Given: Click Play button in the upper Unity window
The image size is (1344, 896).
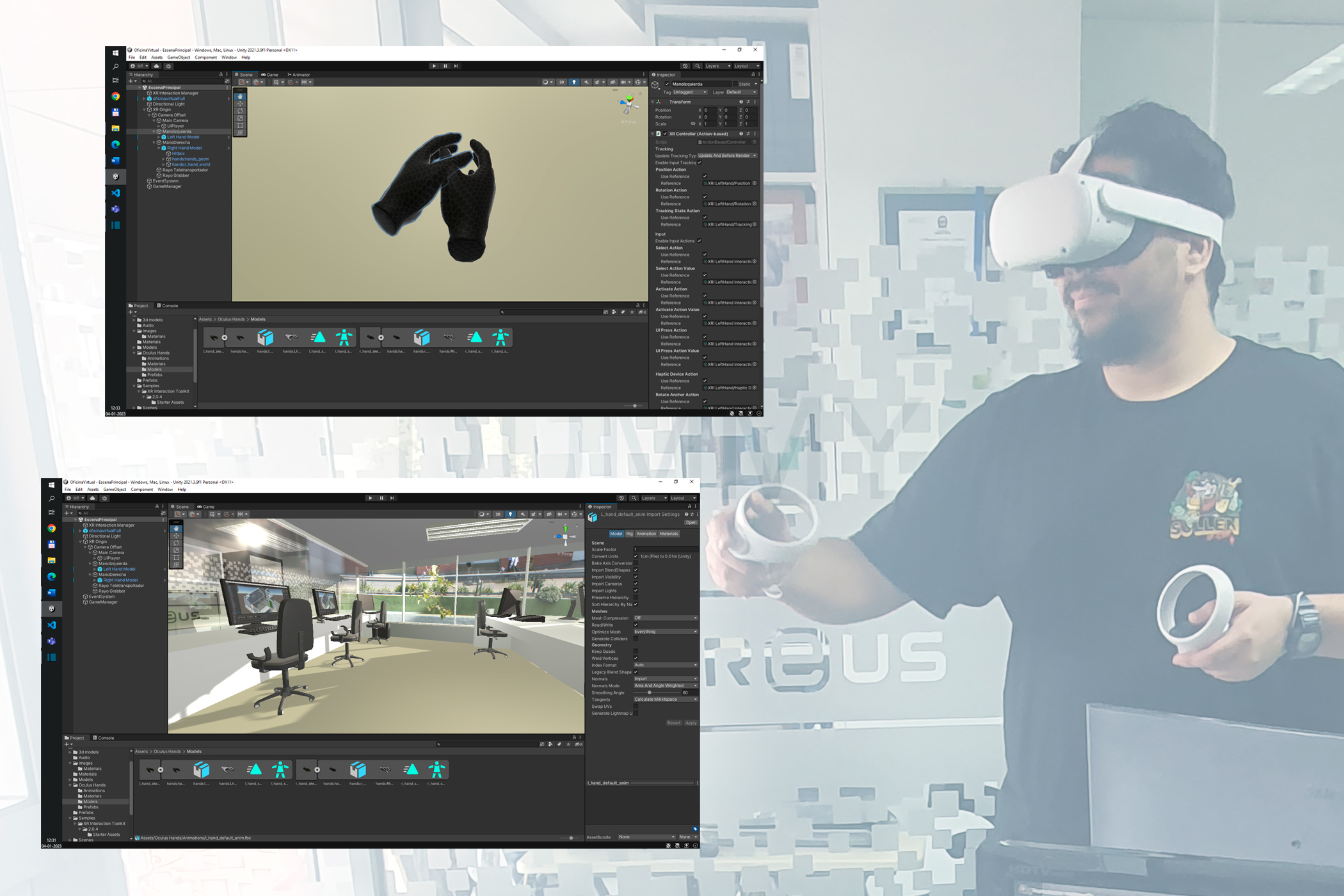Looking at the screenshot, I should click(x=434, y=66).
